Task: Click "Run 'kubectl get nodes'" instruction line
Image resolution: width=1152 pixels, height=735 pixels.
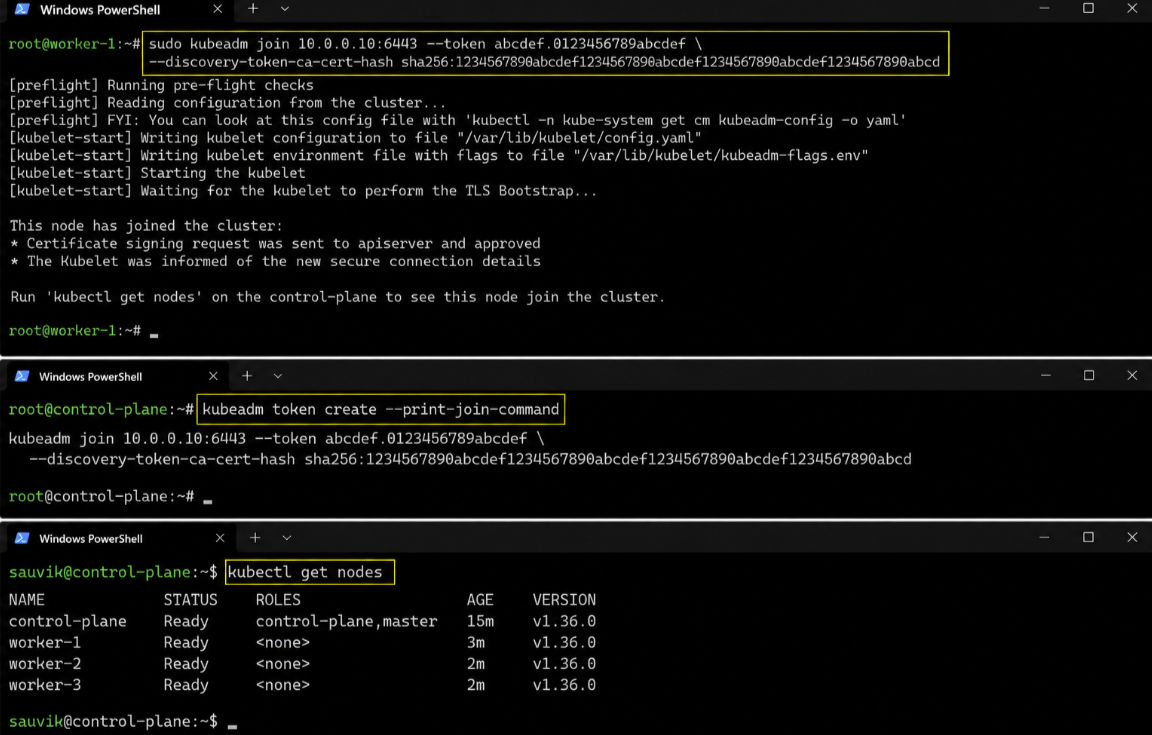Action: click(x=337, y=297)
